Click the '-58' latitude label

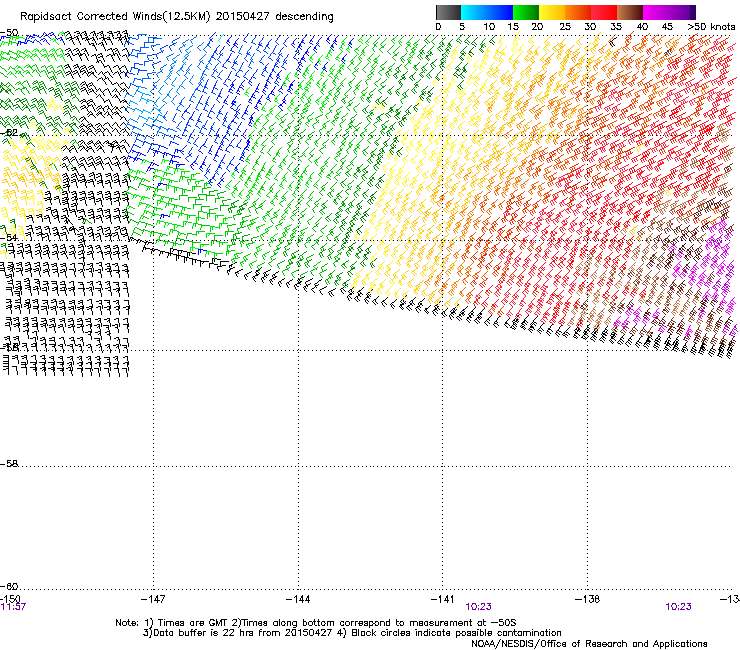pyautogui.click(x=9, y=464)
